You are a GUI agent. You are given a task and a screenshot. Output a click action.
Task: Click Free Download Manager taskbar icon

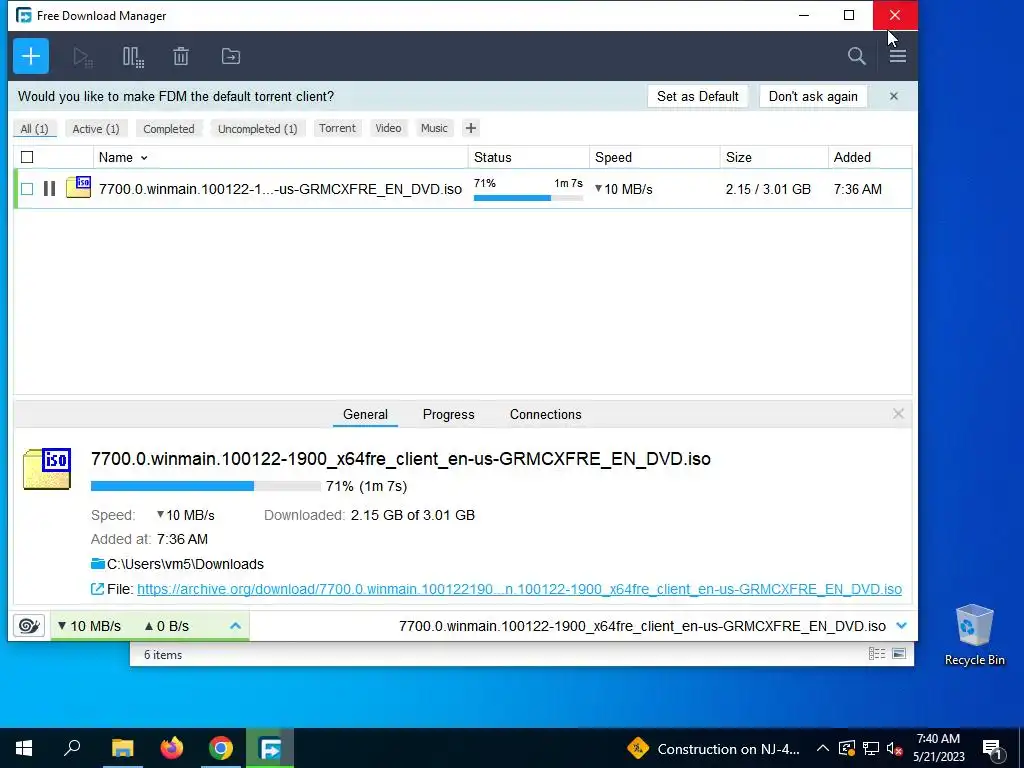270,748
